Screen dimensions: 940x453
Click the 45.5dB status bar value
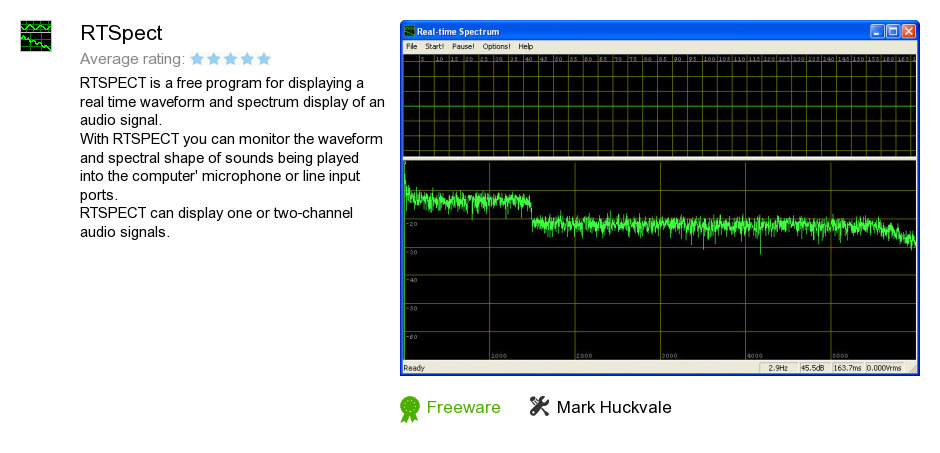coord(812,368)
